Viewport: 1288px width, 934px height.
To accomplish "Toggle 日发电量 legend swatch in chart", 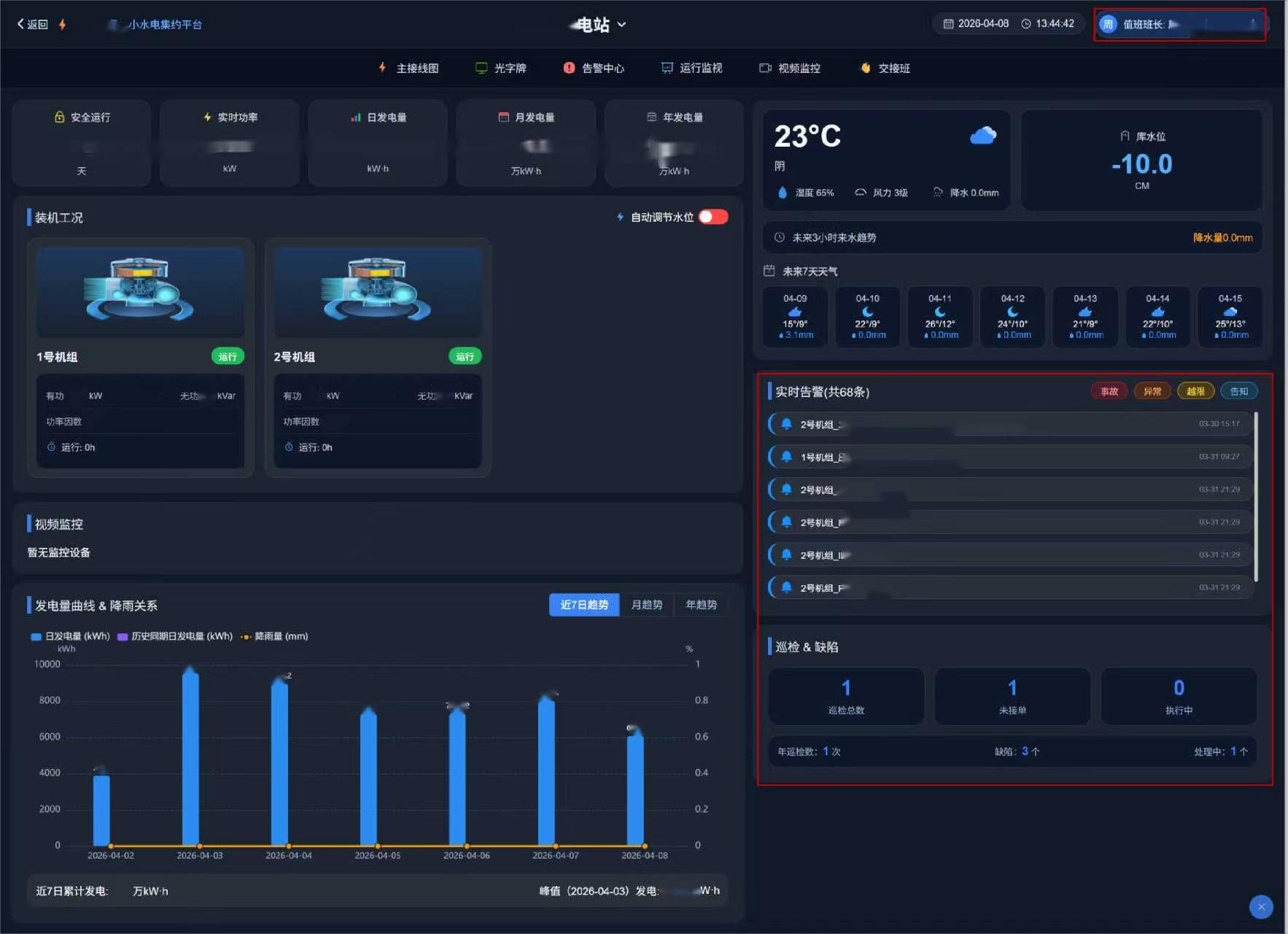I will click(36, 636).
